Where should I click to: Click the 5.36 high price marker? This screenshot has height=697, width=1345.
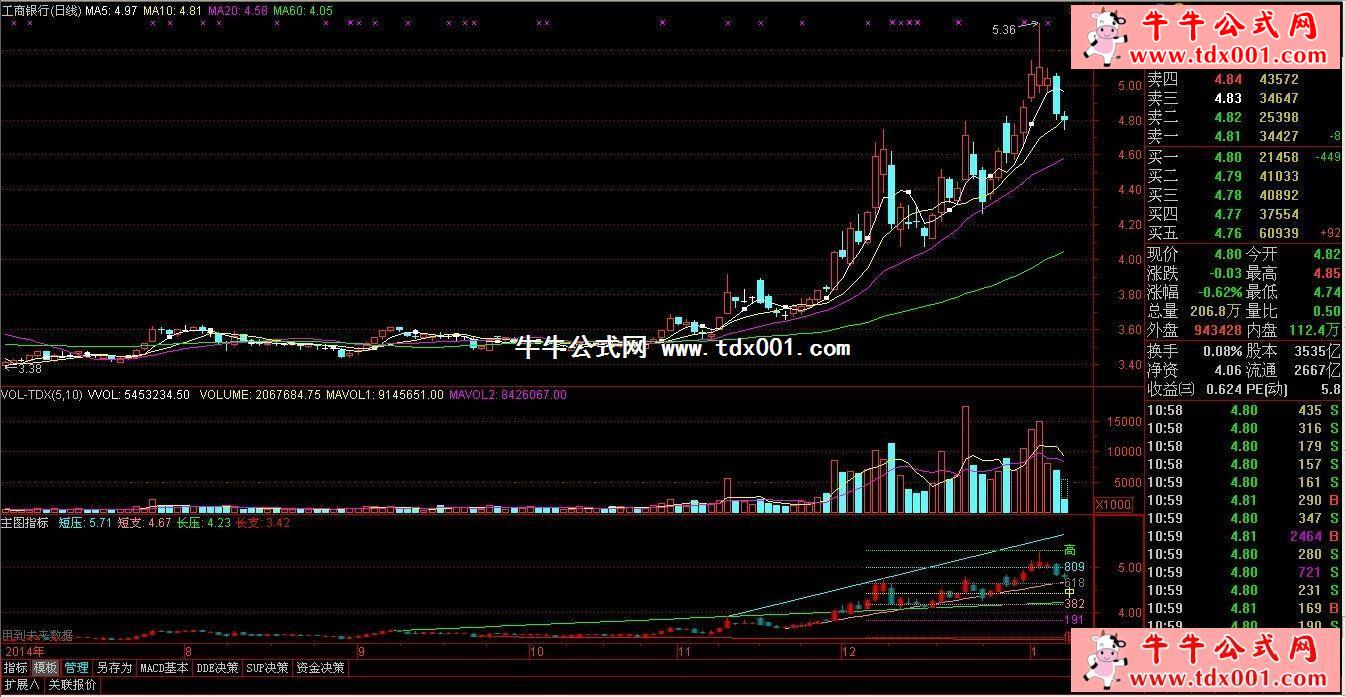point(1003,30)
